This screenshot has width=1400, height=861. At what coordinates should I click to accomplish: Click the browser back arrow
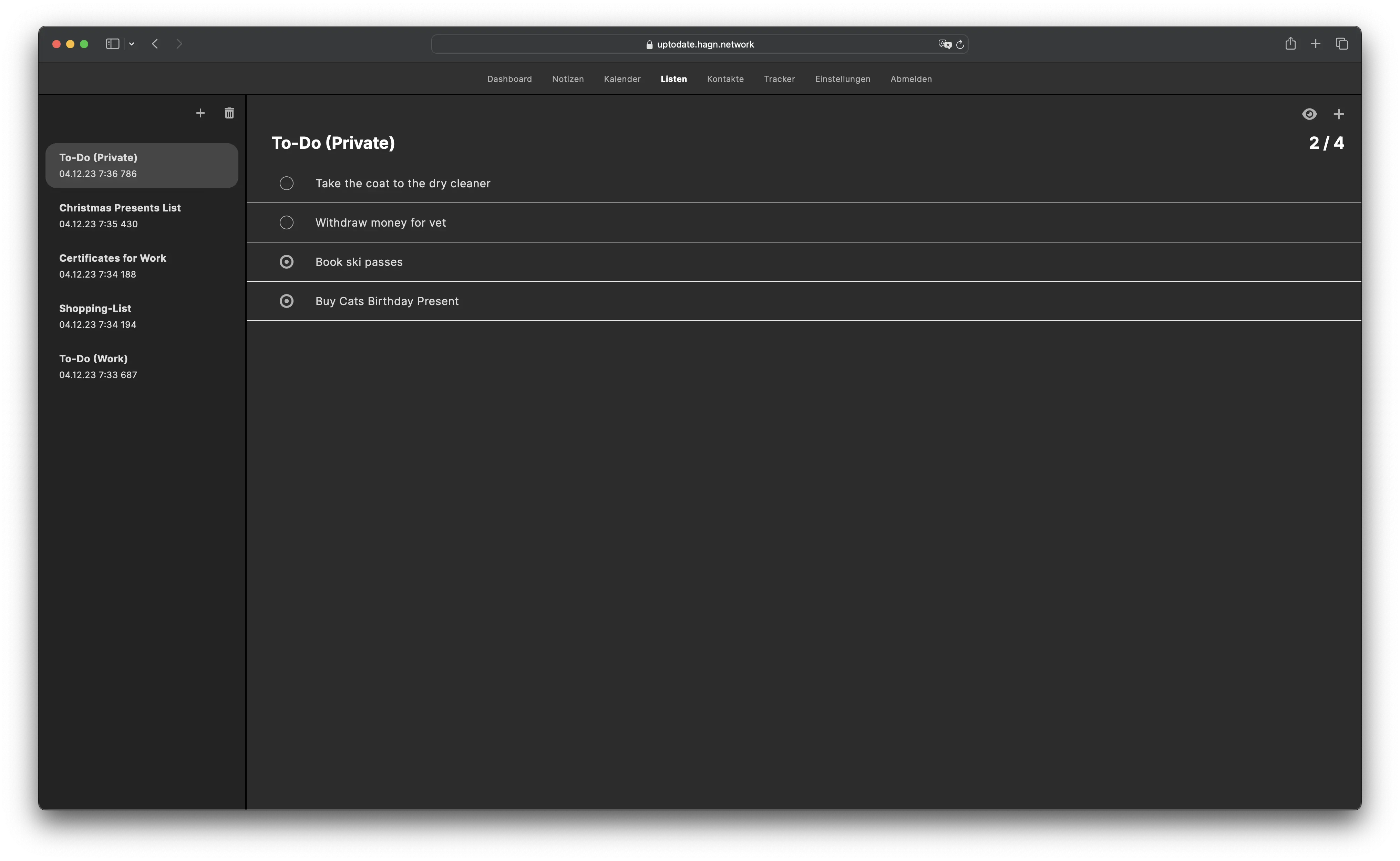point(155,44)
